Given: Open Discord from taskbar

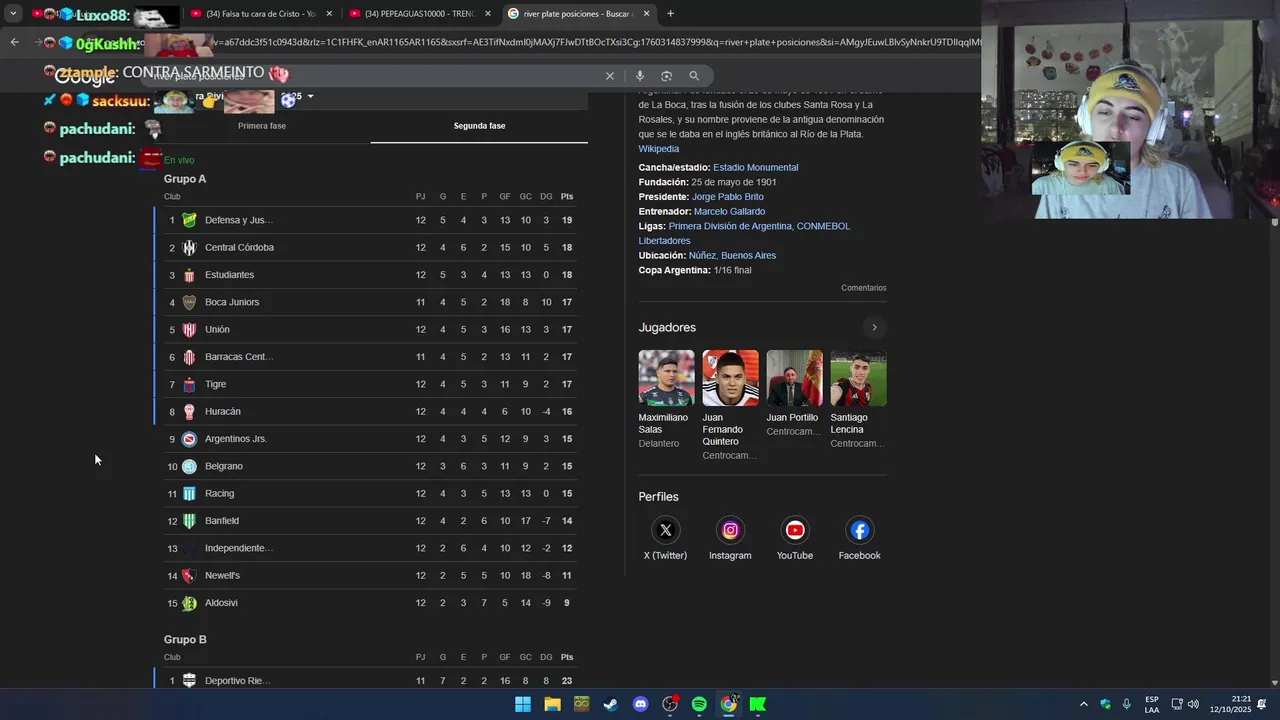Looking at the screenshot, I should (641, 704).
